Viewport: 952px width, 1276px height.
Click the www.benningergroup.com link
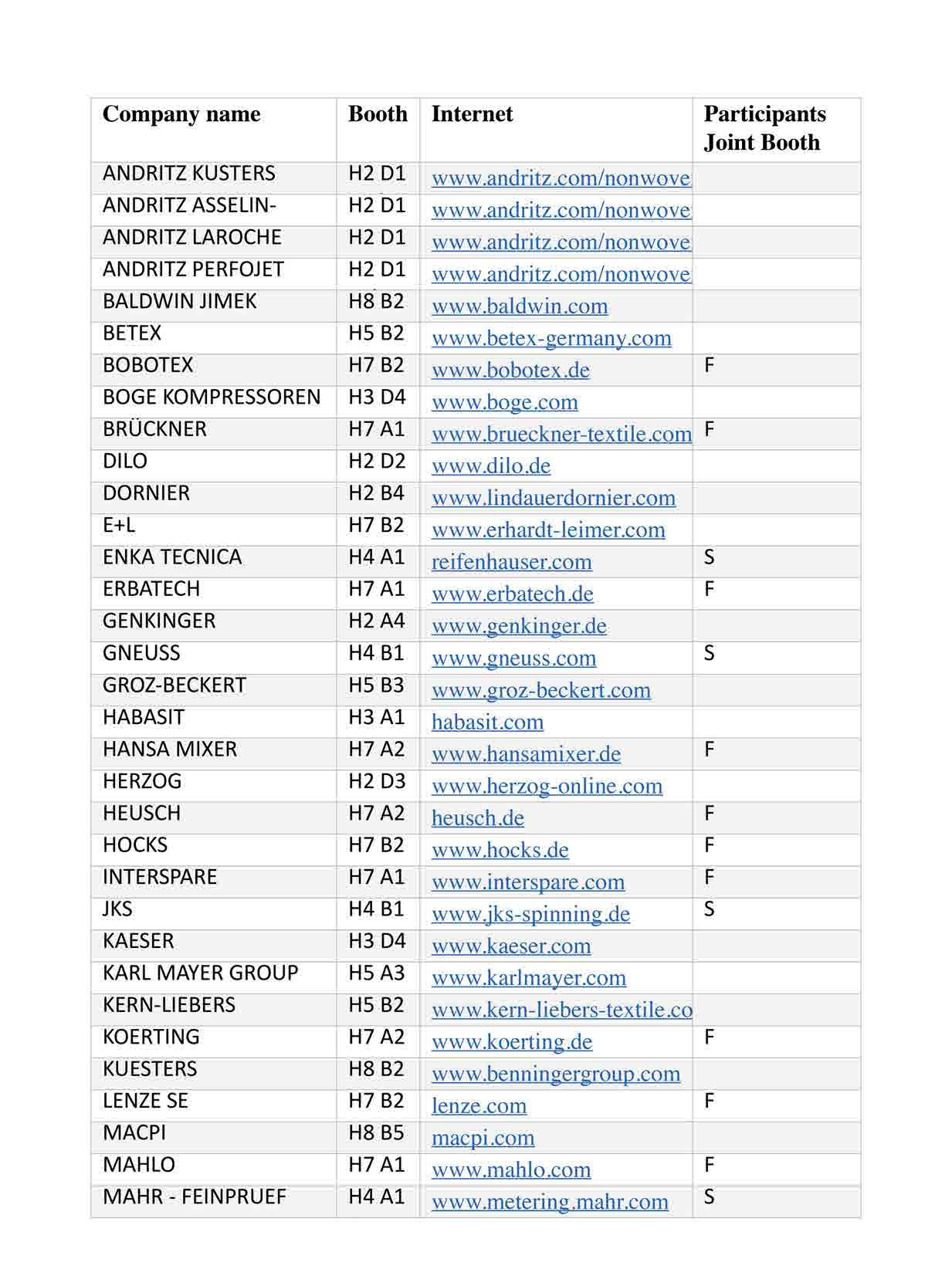(555, 1074)
